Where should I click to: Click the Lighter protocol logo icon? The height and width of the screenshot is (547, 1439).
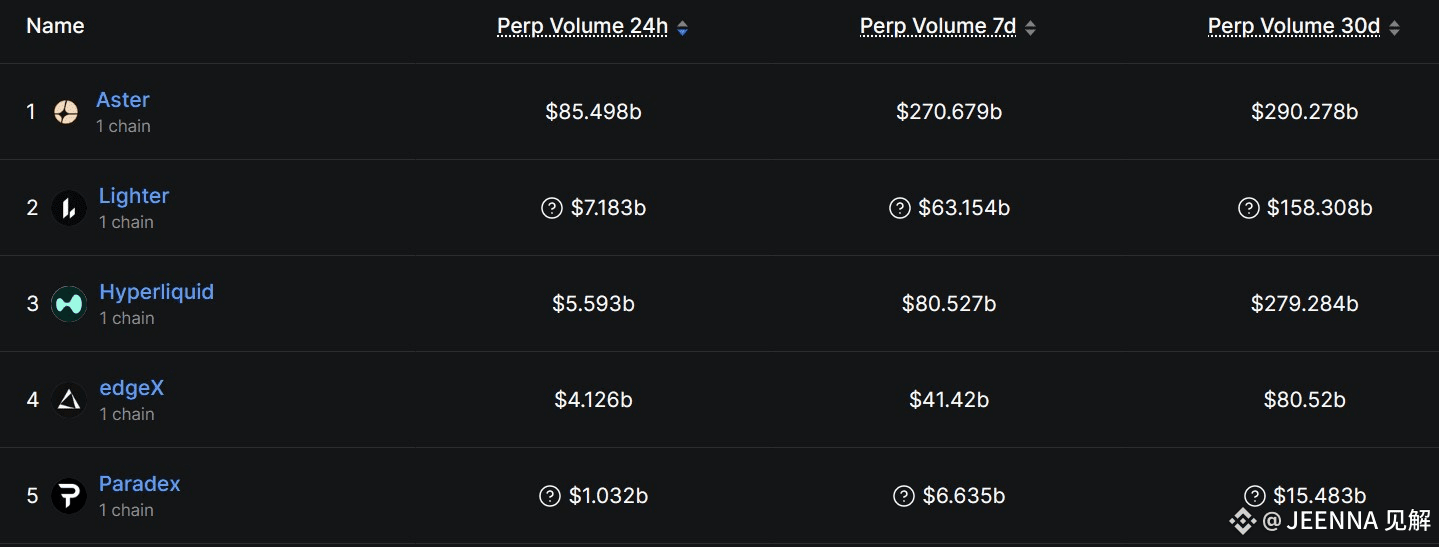point(69,208)
